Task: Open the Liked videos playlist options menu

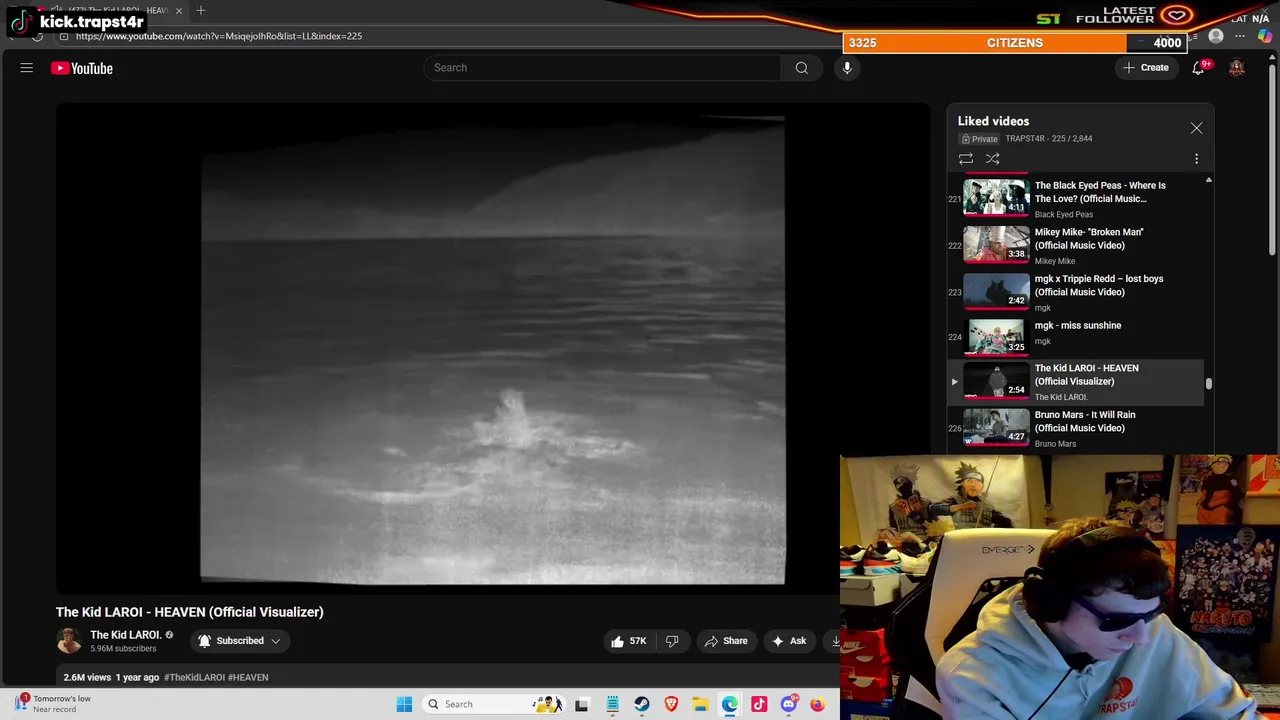Action: click(x=1196, y=159)
